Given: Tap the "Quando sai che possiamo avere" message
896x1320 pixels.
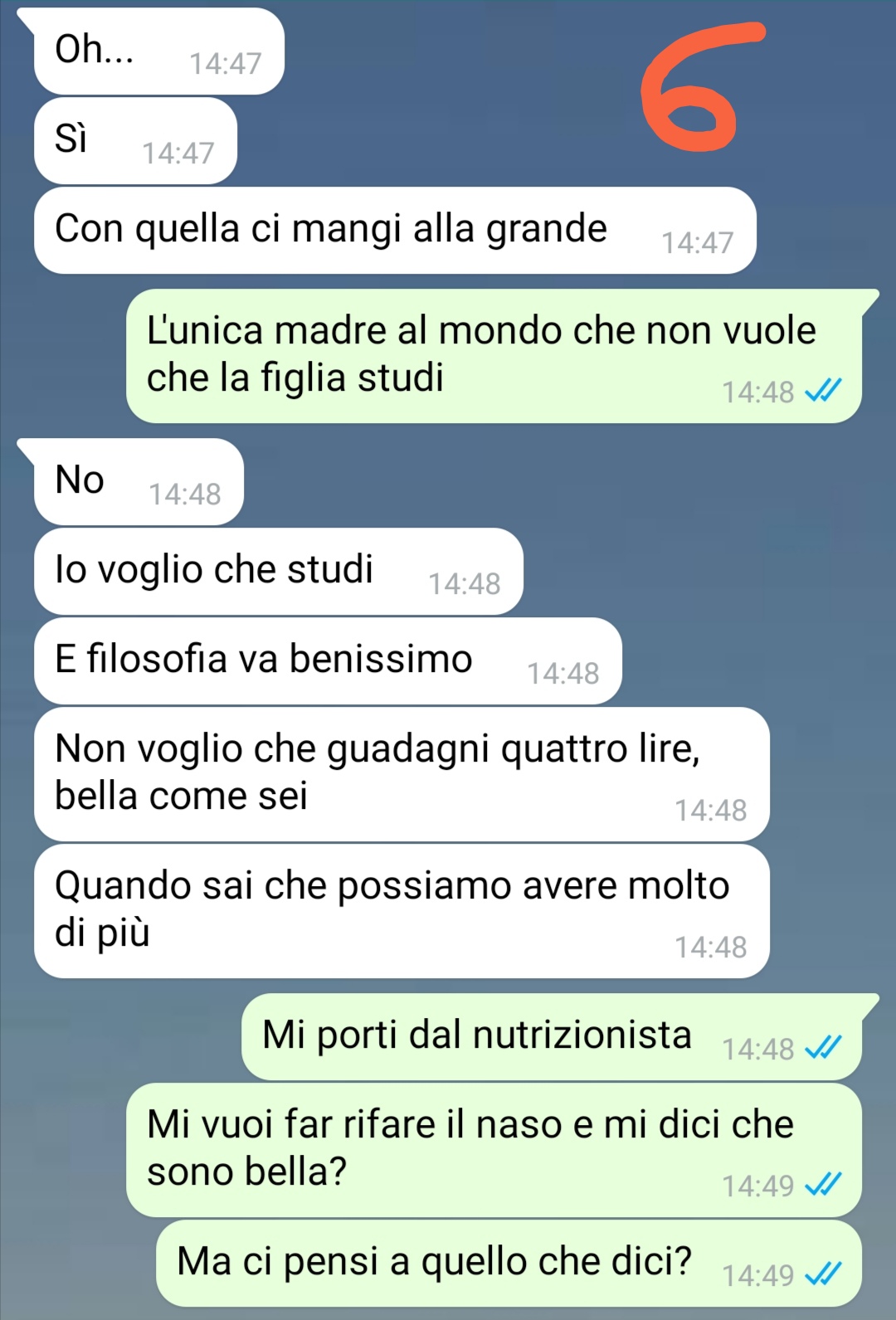Looking at the screenshot, I should coord(402,911).
